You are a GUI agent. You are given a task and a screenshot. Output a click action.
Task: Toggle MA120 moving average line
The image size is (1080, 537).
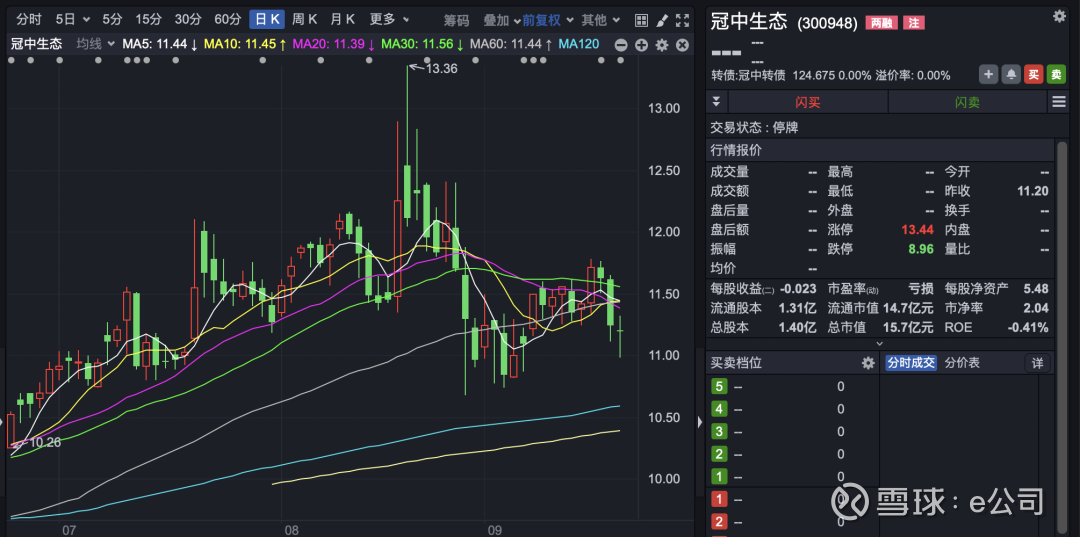[x=579, y=45]
